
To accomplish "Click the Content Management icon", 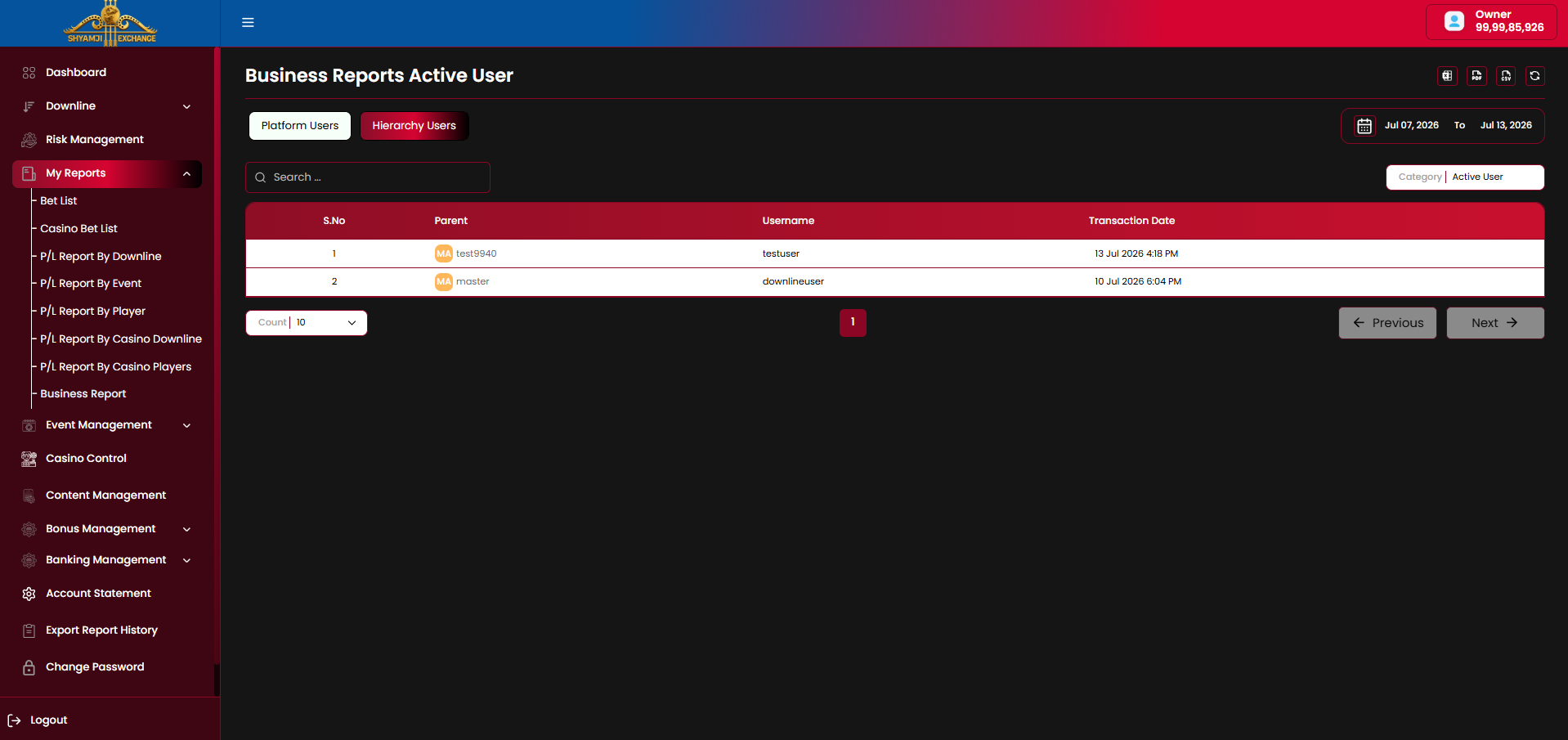I will [x=29, y=496].
